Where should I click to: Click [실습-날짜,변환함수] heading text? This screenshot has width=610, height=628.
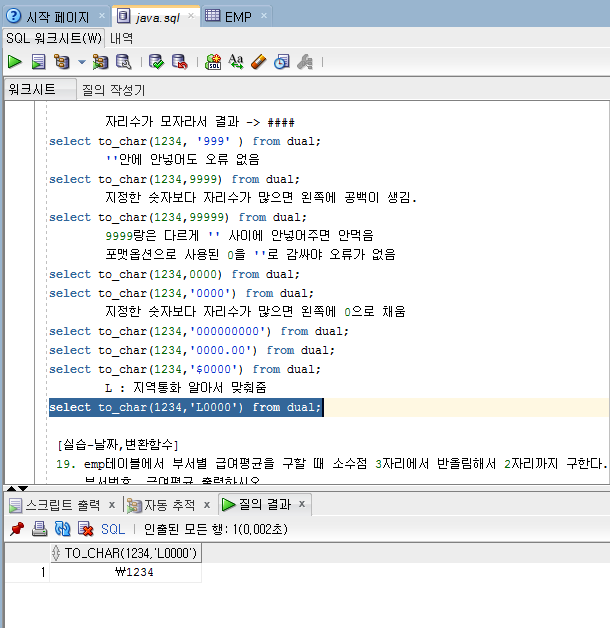tap(118, 445)
